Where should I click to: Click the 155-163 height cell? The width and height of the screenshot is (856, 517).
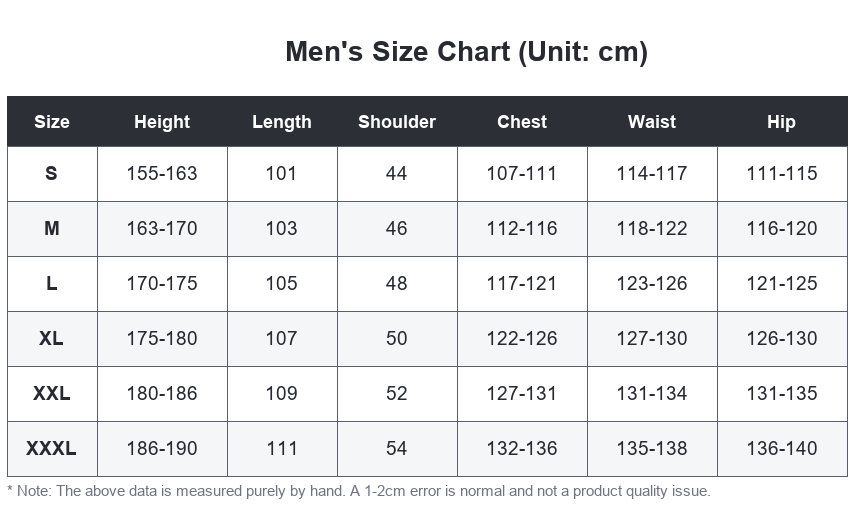point(162,174)
